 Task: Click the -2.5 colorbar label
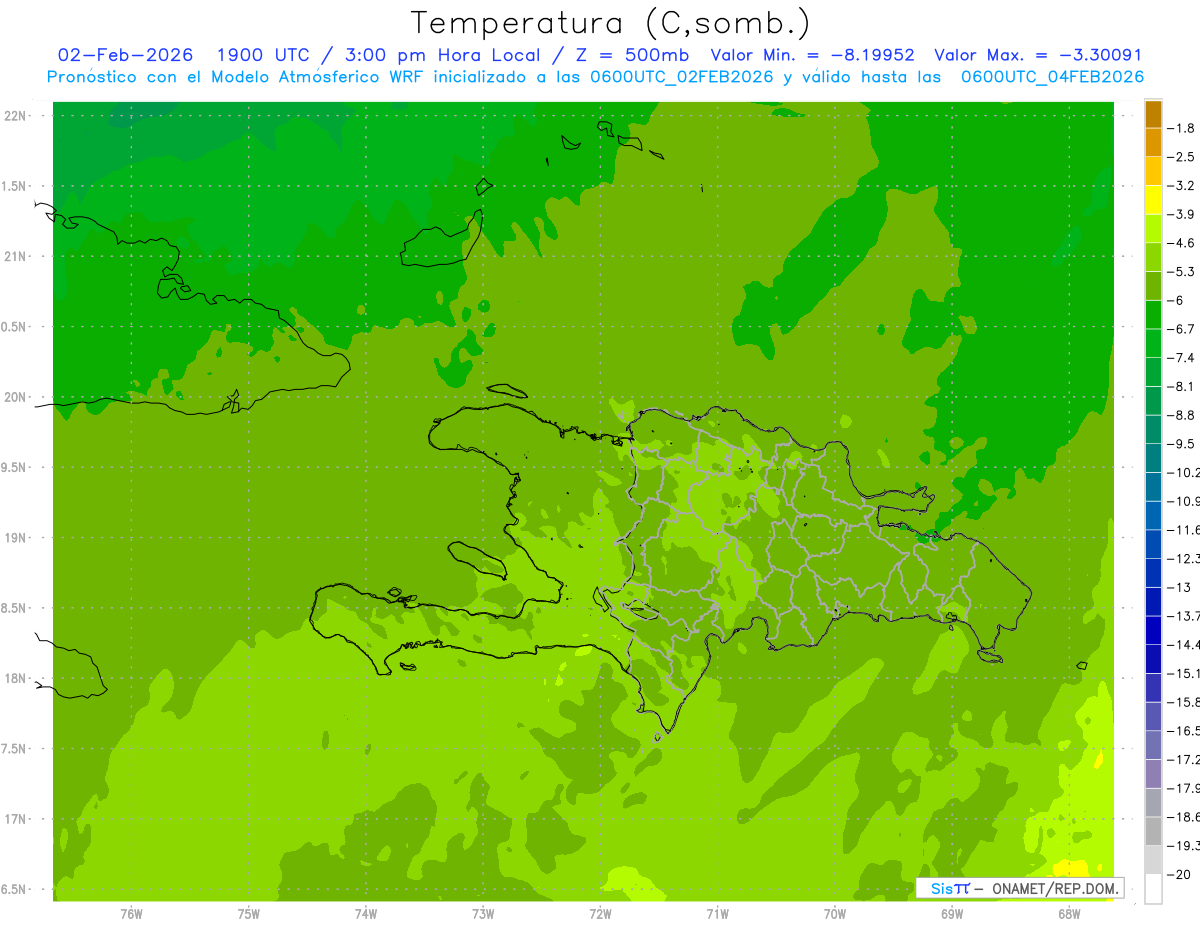(x=1182, y=157)
